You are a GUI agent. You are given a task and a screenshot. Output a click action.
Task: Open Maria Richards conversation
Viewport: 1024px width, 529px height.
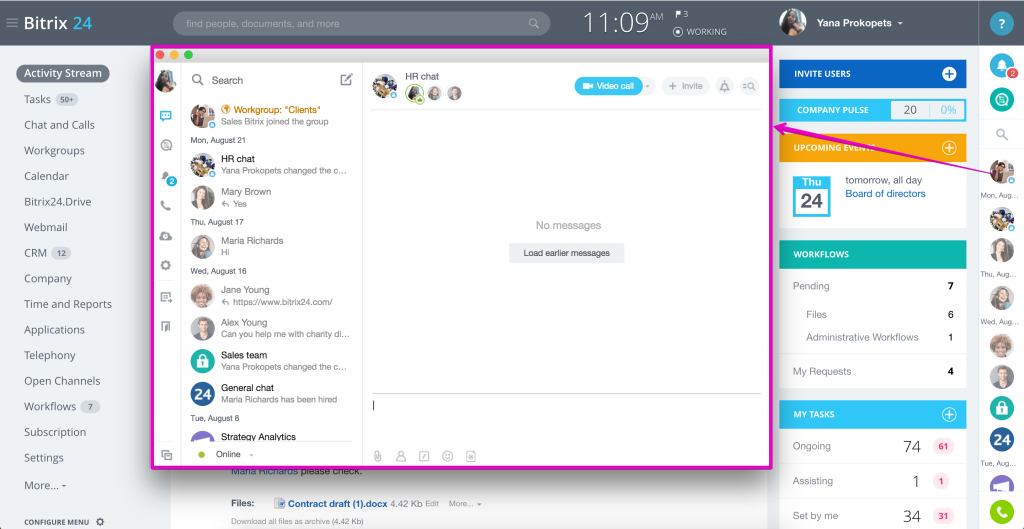pyautogui.click(x=271, y=246)
